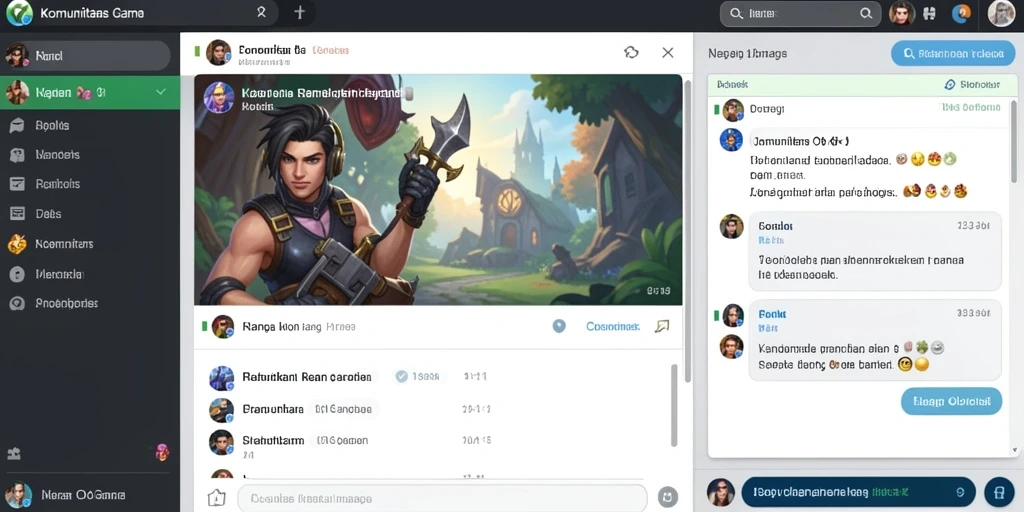Expand the green selected sidebar item chevron
Image resolution: width=1024 pixels, height=512 pixels.
click(161, 92)
